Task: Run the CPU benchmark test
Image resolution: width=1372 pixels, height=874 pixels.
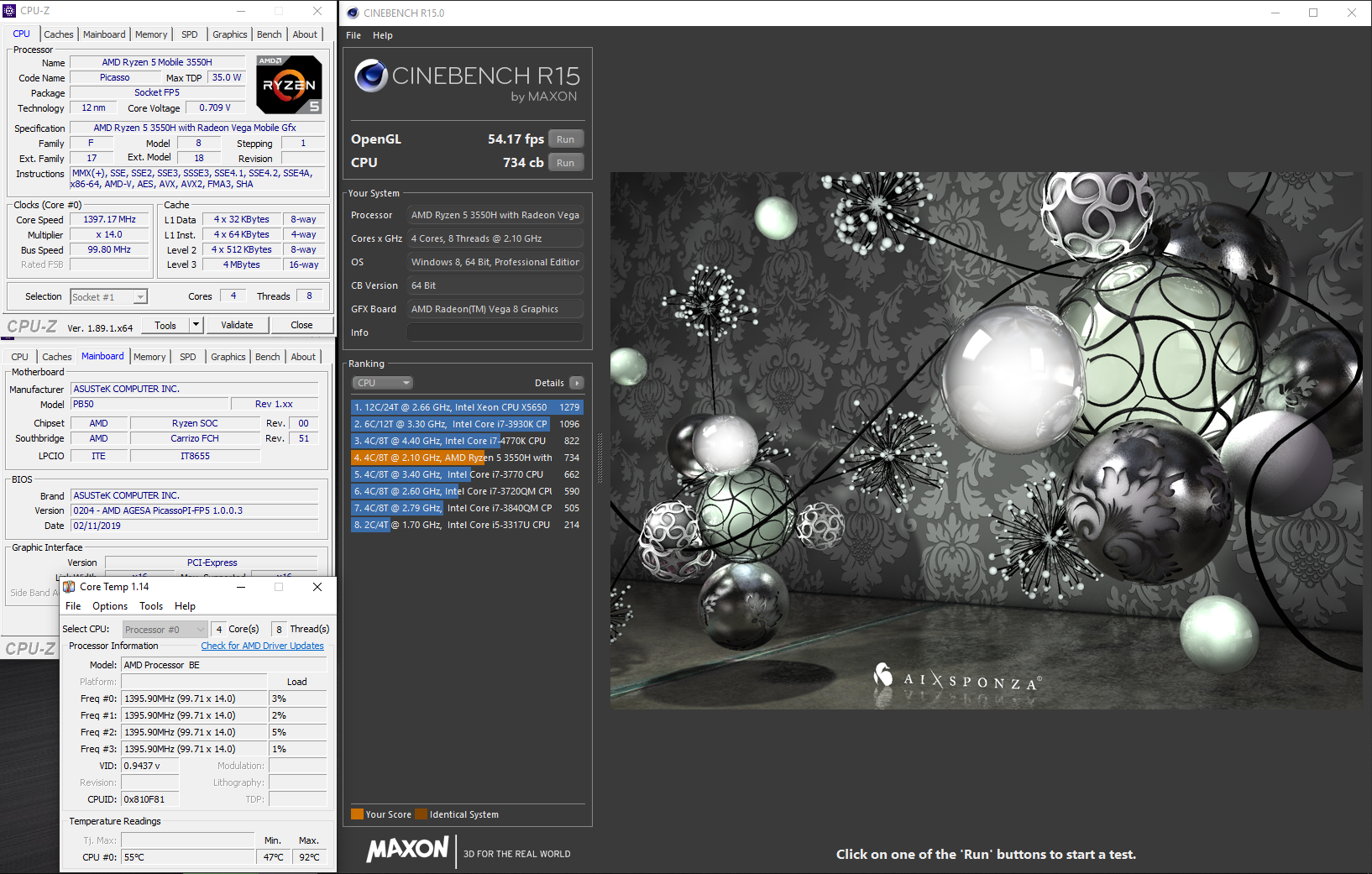Action: [x=565, y=163]
